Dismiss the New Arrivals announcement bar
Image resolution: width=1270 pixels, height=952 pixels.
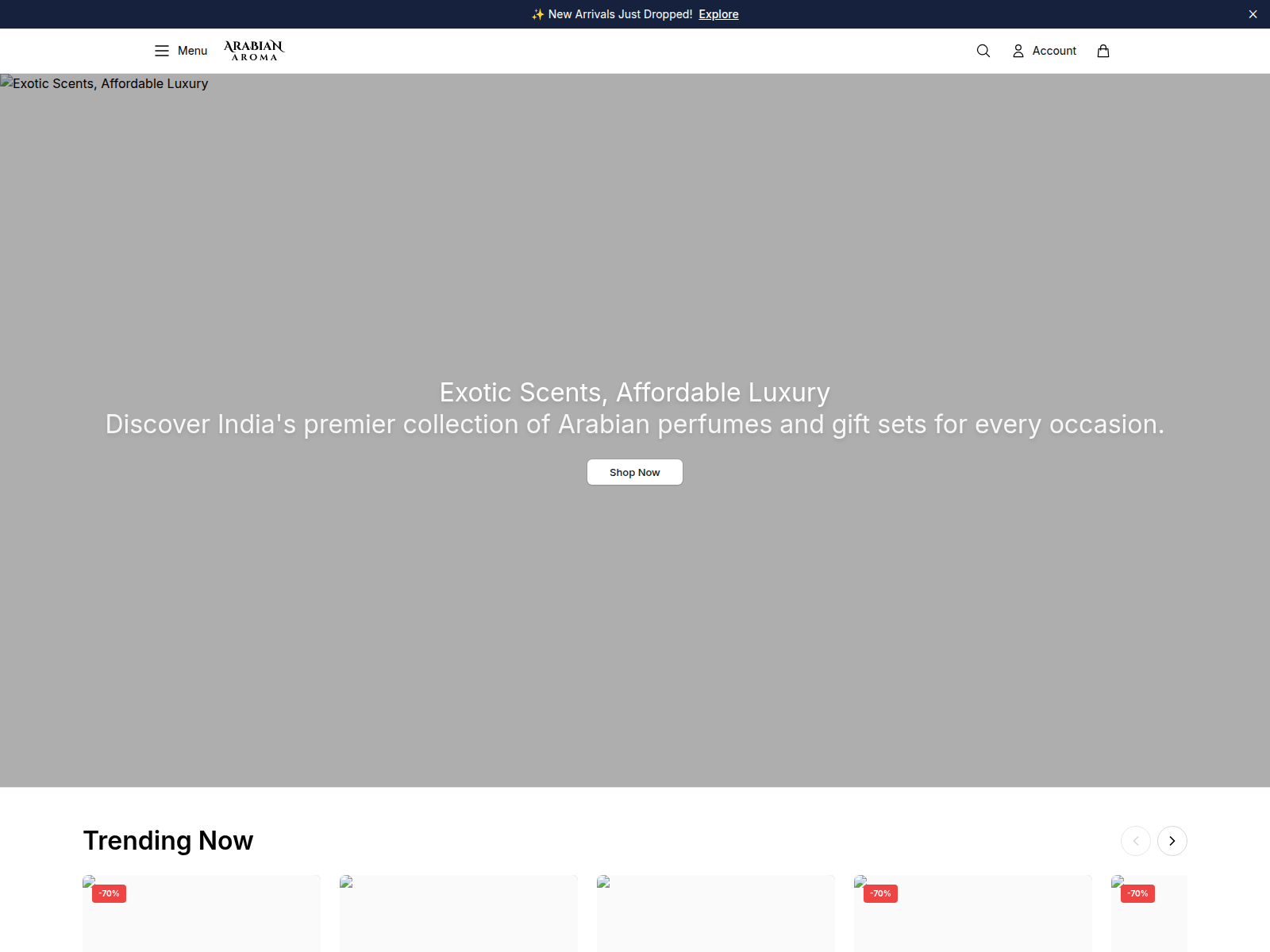(1253, 14)
